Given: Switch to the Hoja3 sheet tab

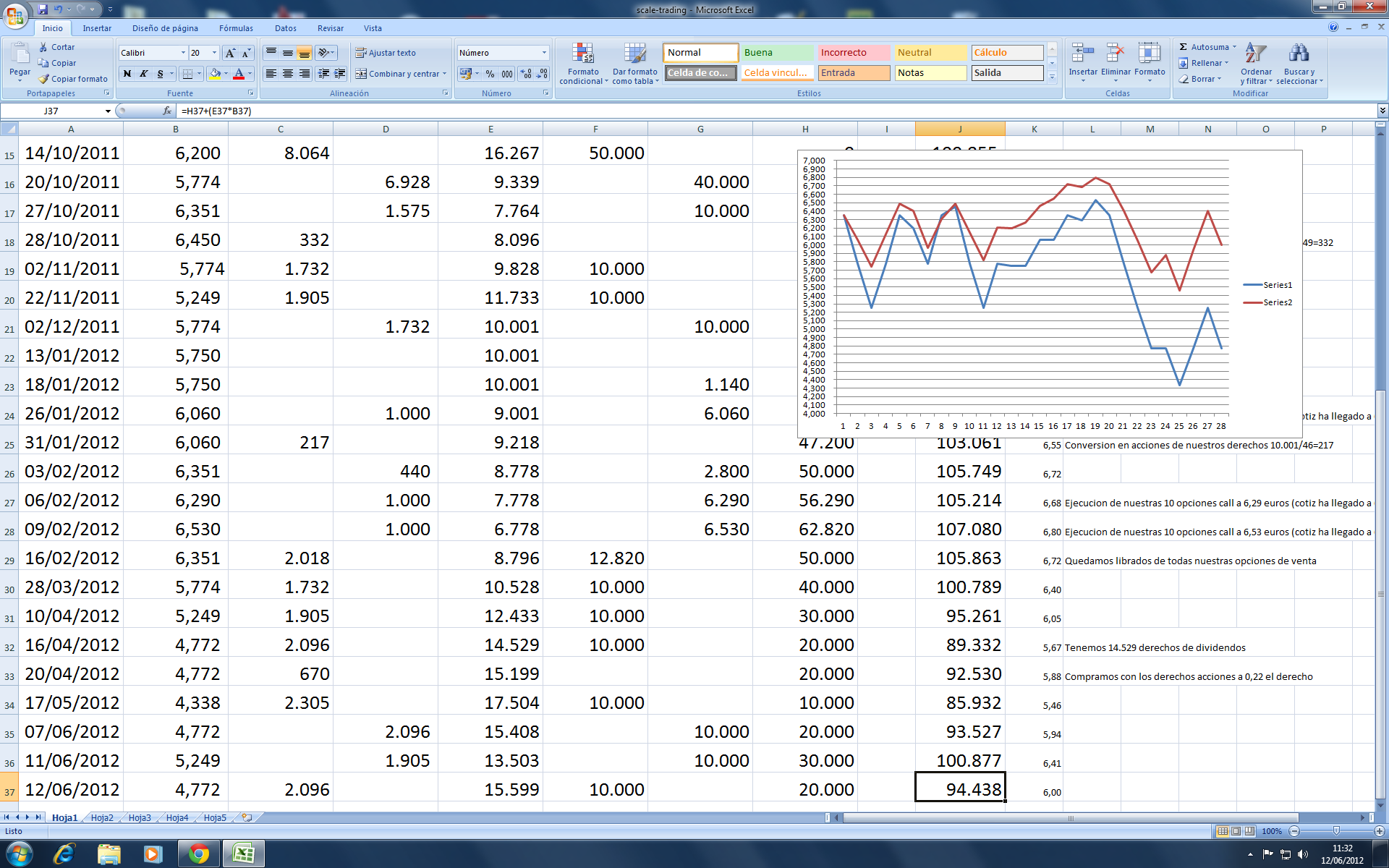Looking at the screenshot, I should pyautogui.click(x=140, y=817).
